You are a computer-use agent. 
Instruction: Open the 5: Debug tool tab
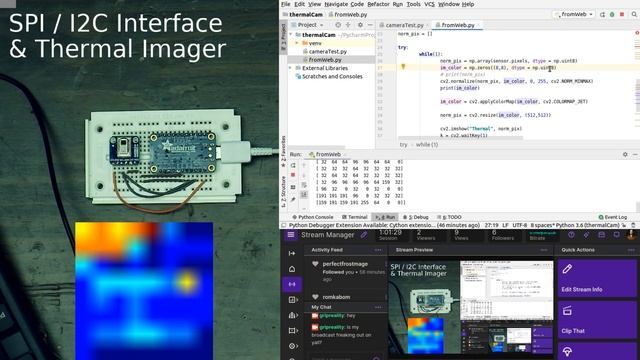pyautogui.click(x=416, y=217)
